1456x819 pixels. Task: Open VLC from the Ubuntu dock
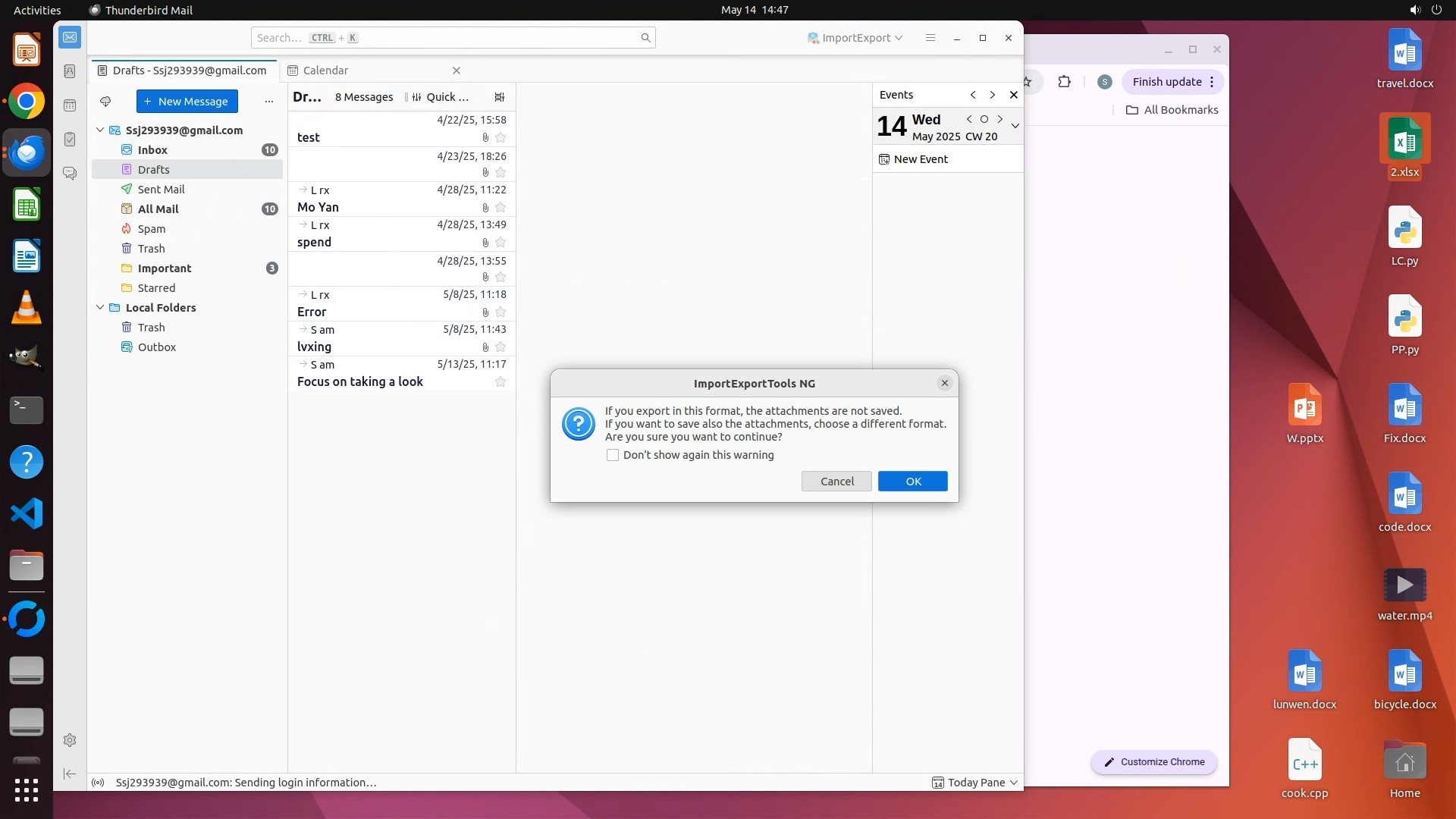(27, 308)
